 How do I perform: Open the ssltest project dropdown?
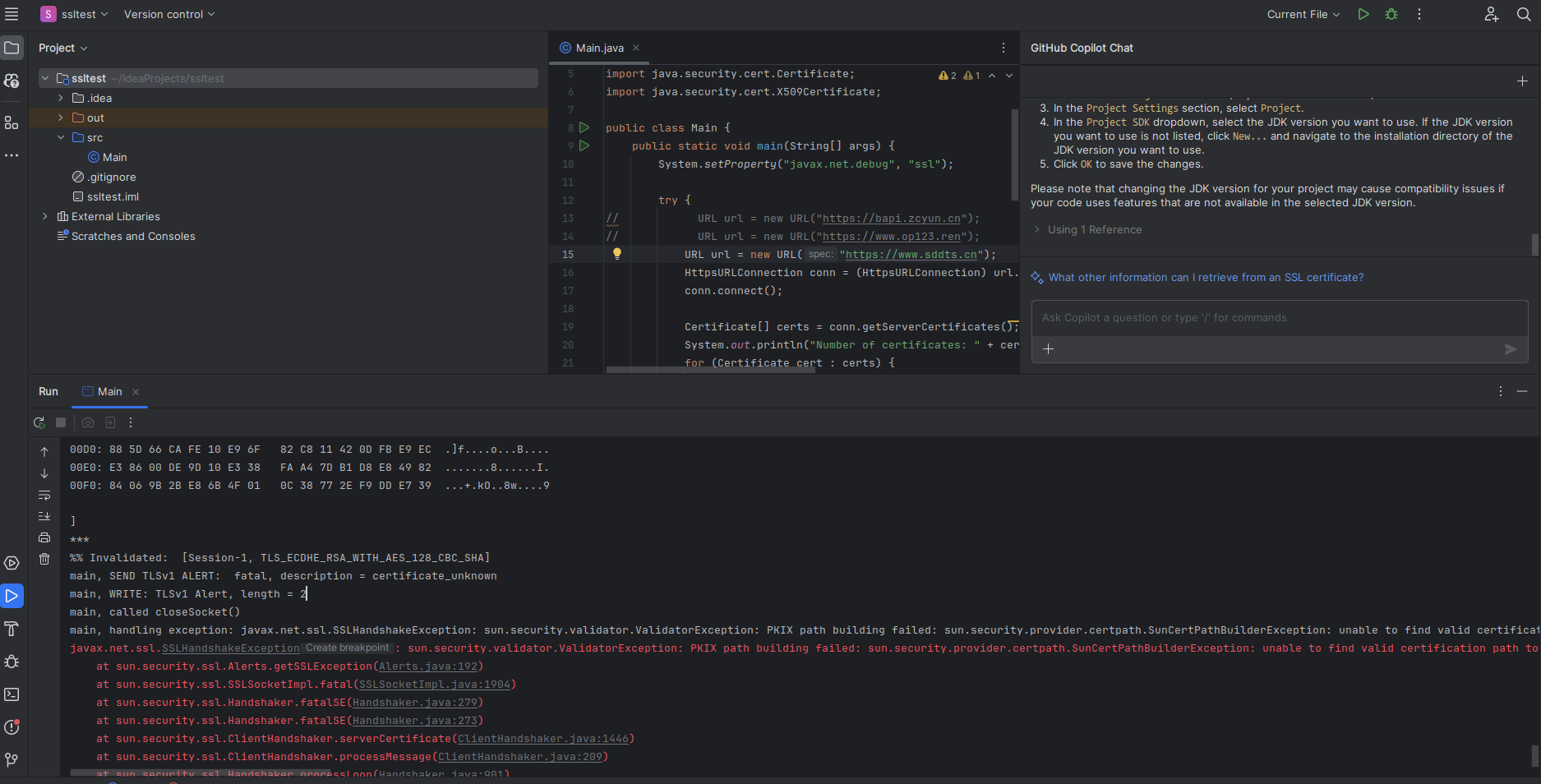[74, 14]
